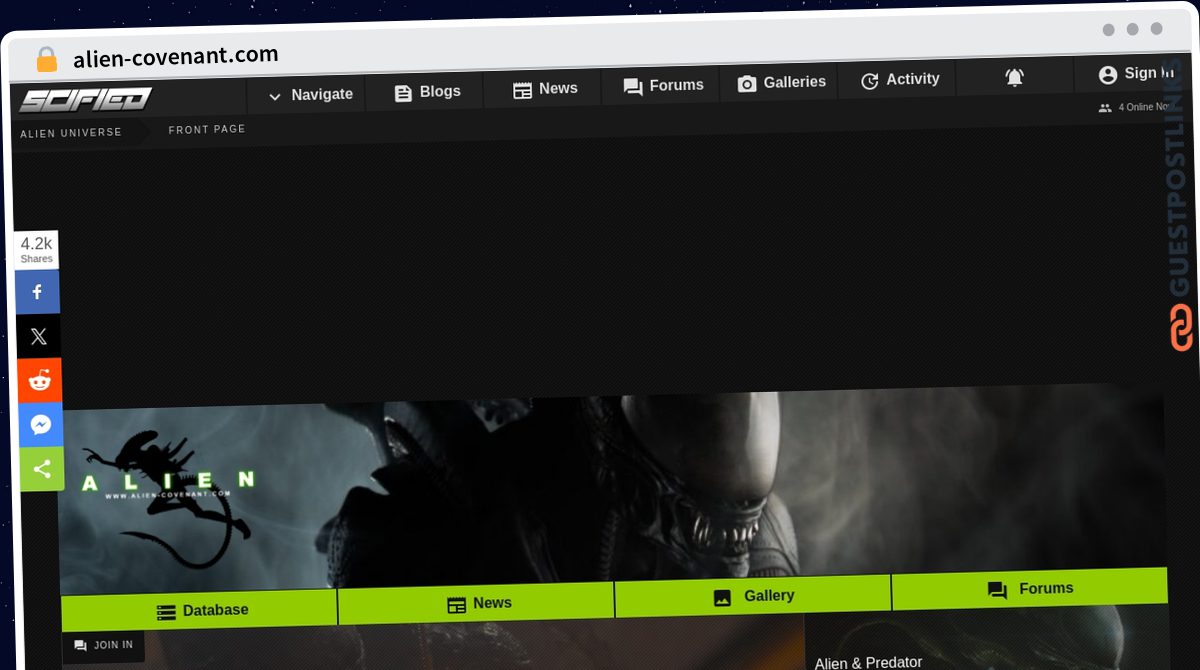Open the News item in top navigation
1200x670 pixels.
(545, 89)
